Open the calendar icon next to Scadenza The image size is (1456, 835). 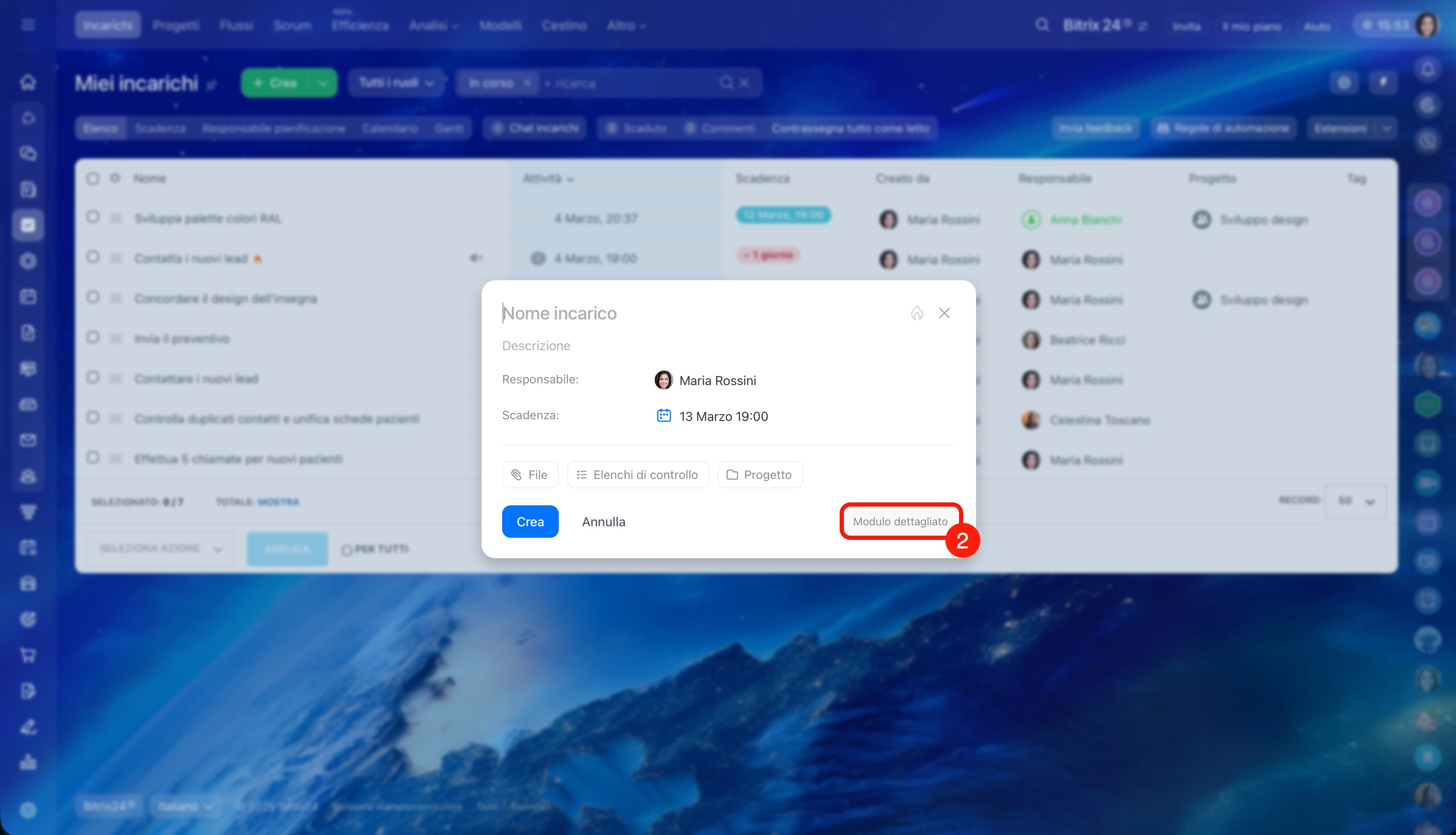tap(664, 416)
